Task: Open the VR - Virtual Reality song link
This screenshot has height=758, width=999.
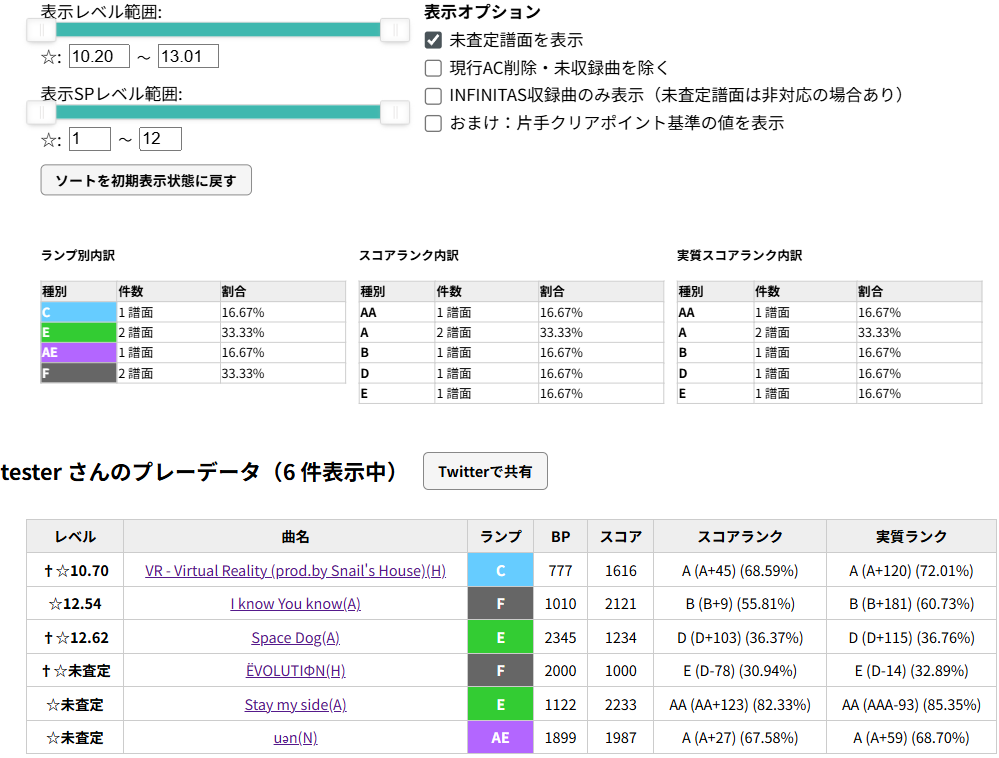Action: (x=295, y=570)
